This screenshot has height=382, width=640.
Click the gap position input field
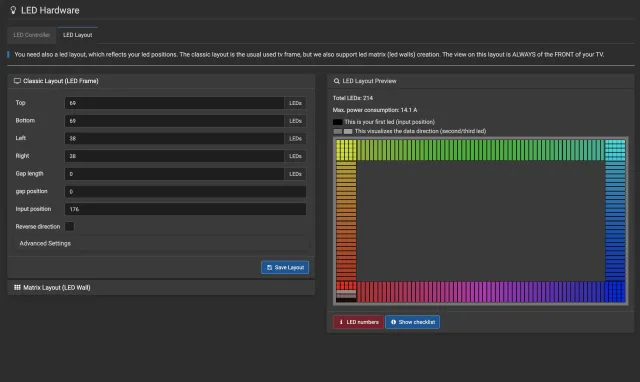point(185,191)
